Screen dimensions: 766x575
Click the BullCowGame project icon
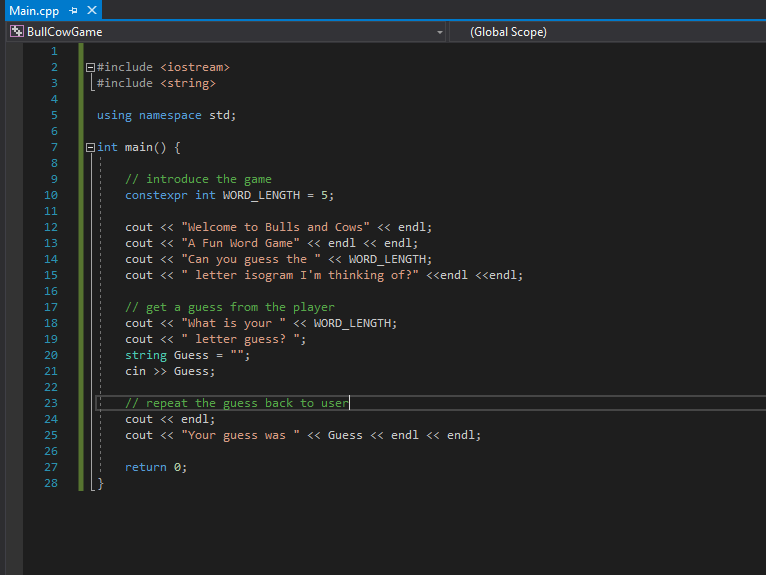pos(17,32)
